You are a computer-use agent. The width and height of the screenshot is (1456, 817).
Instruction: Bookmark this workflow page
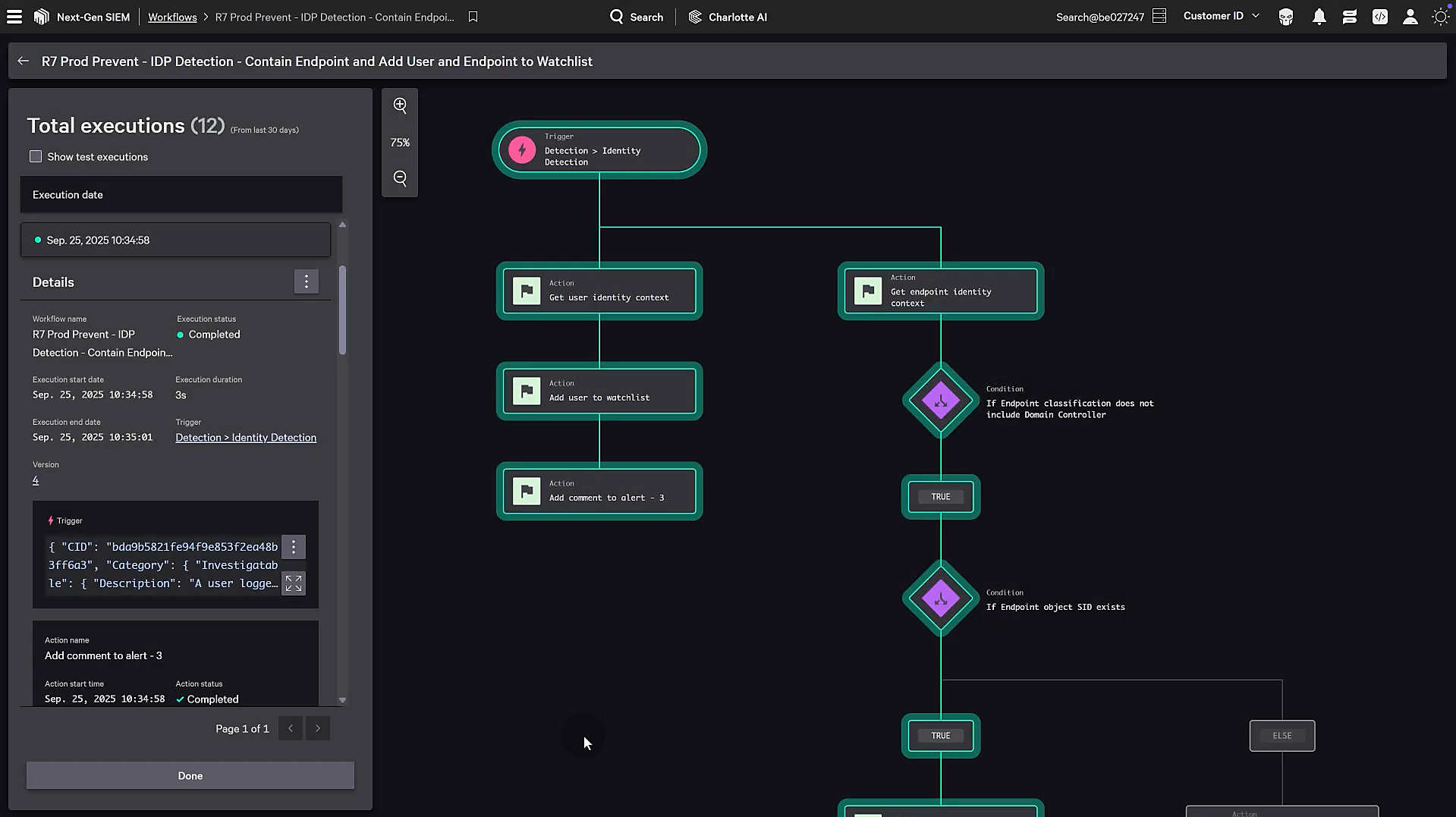pyautogui.click(x=473, y=17)
